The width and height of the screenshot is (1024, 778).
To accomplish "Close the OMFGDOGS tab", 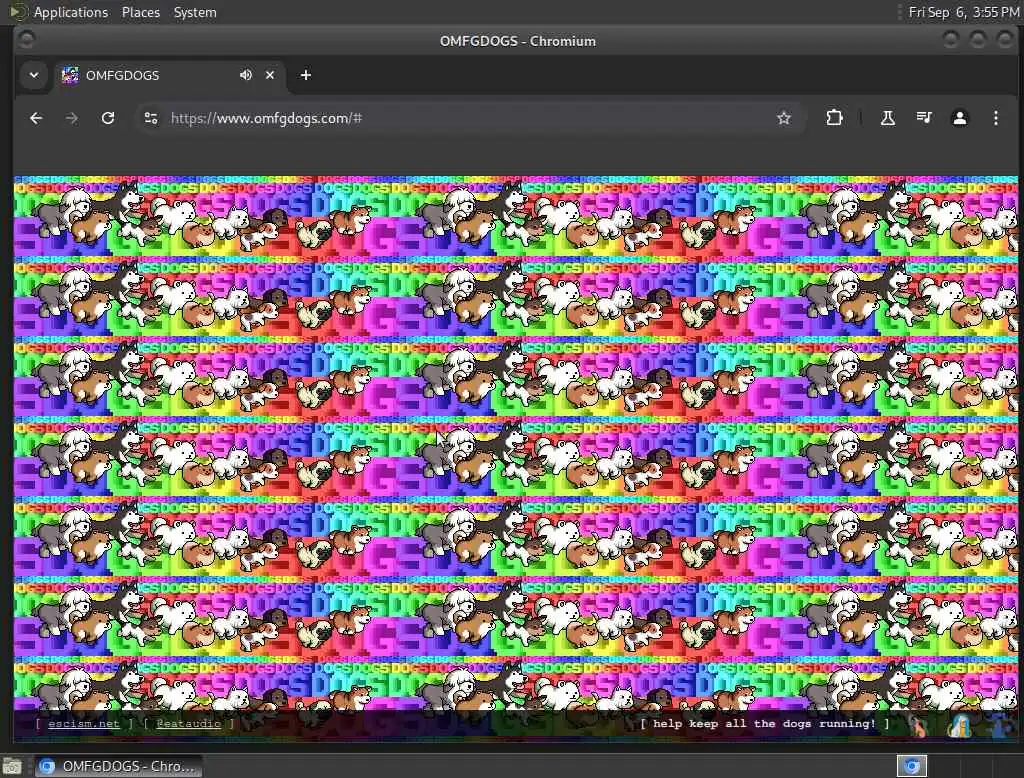I will coord(270,75).
